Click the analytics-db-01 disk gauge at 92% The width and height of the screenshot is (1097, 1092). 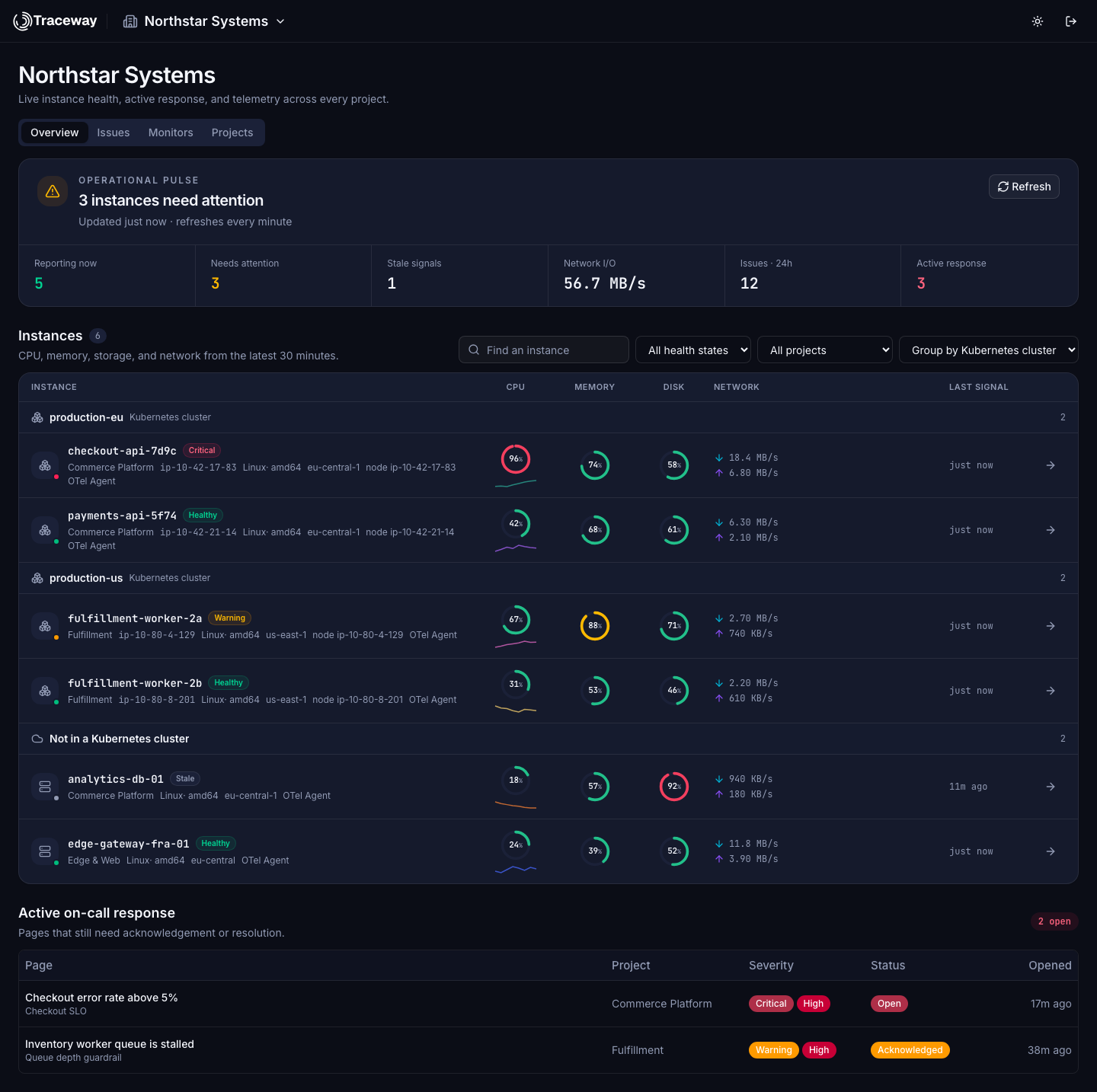674,787
